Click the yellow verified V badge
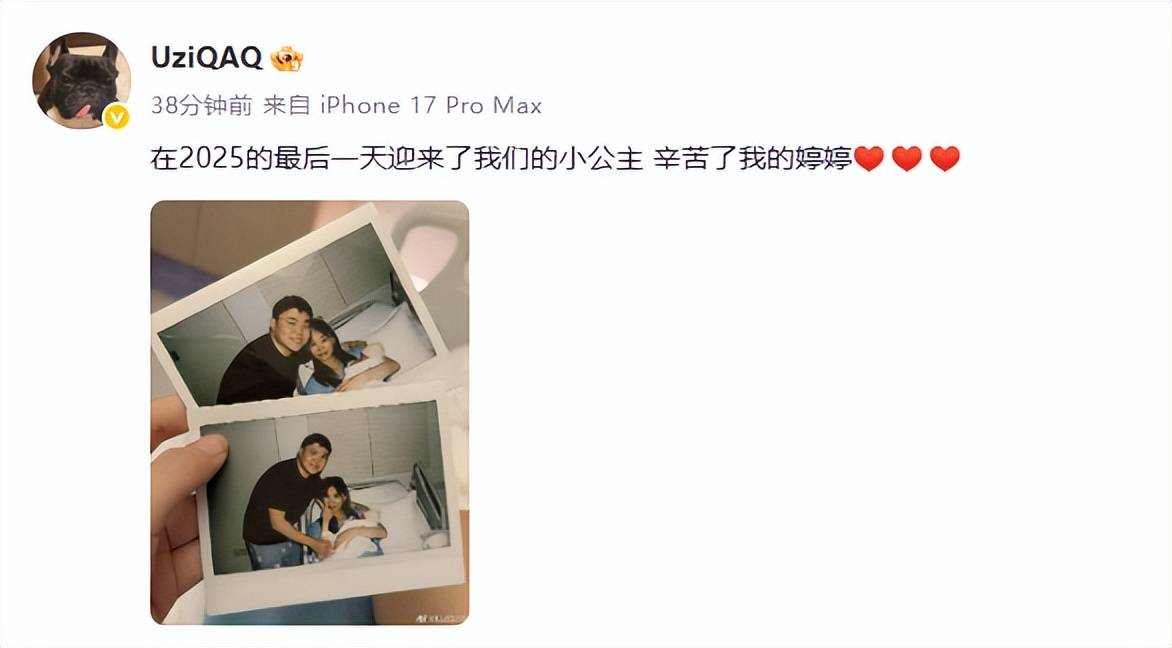This screenshot has width=1172, height=648. point(117,117)
